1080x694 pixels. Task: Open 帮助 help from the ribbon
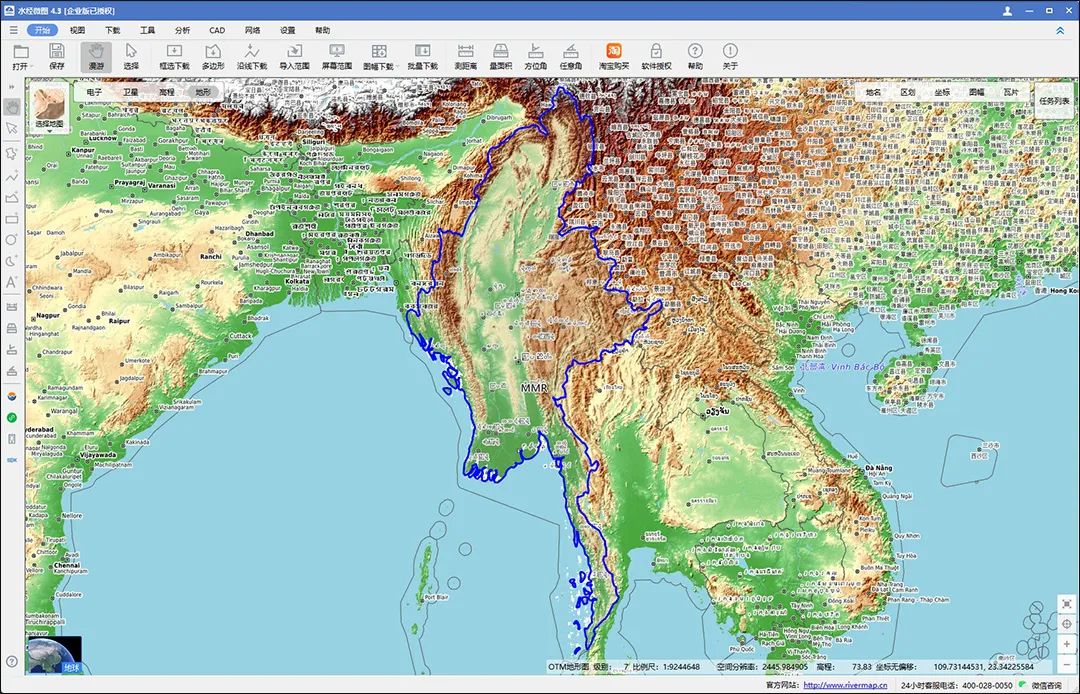(x=695, y=56)
